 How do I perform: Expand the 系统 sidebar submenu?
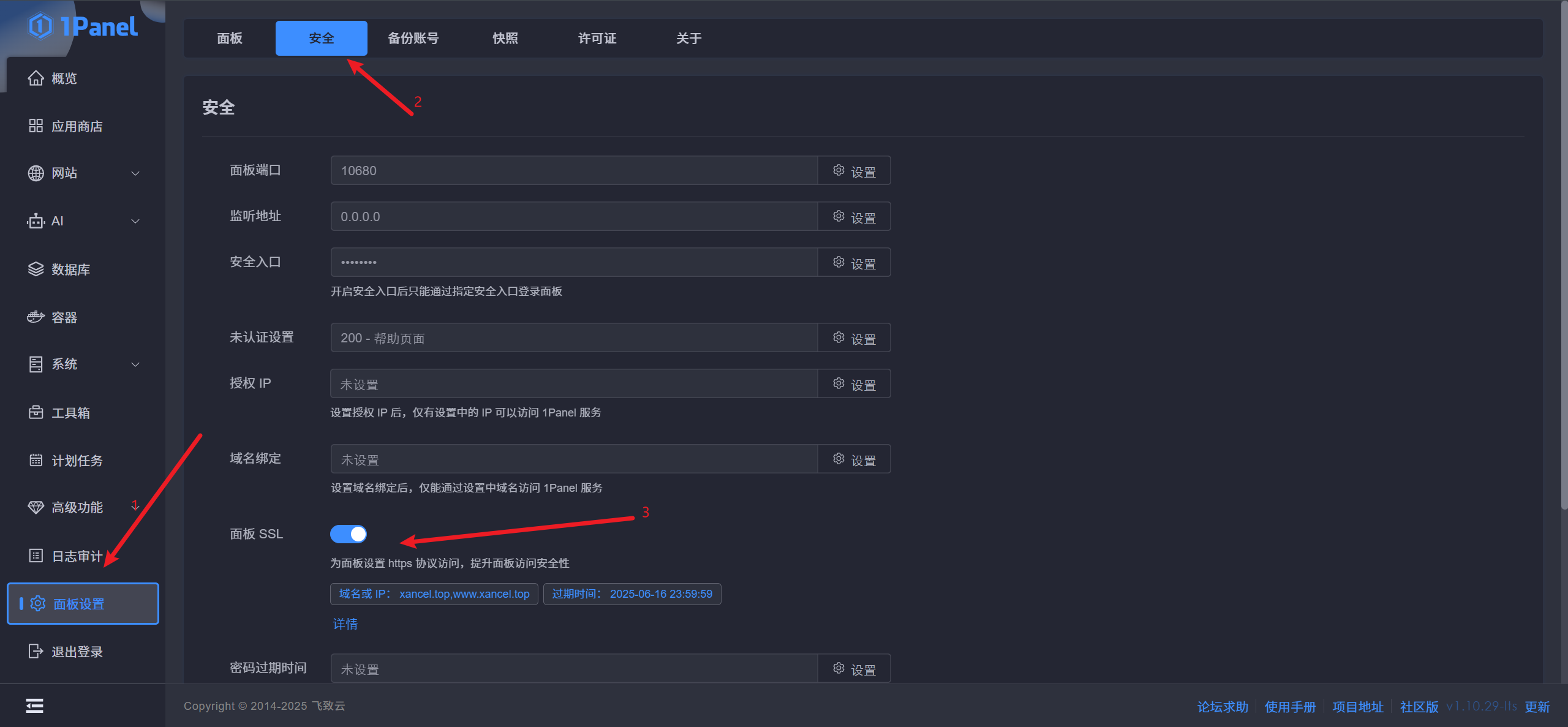(x=135, y=364)
